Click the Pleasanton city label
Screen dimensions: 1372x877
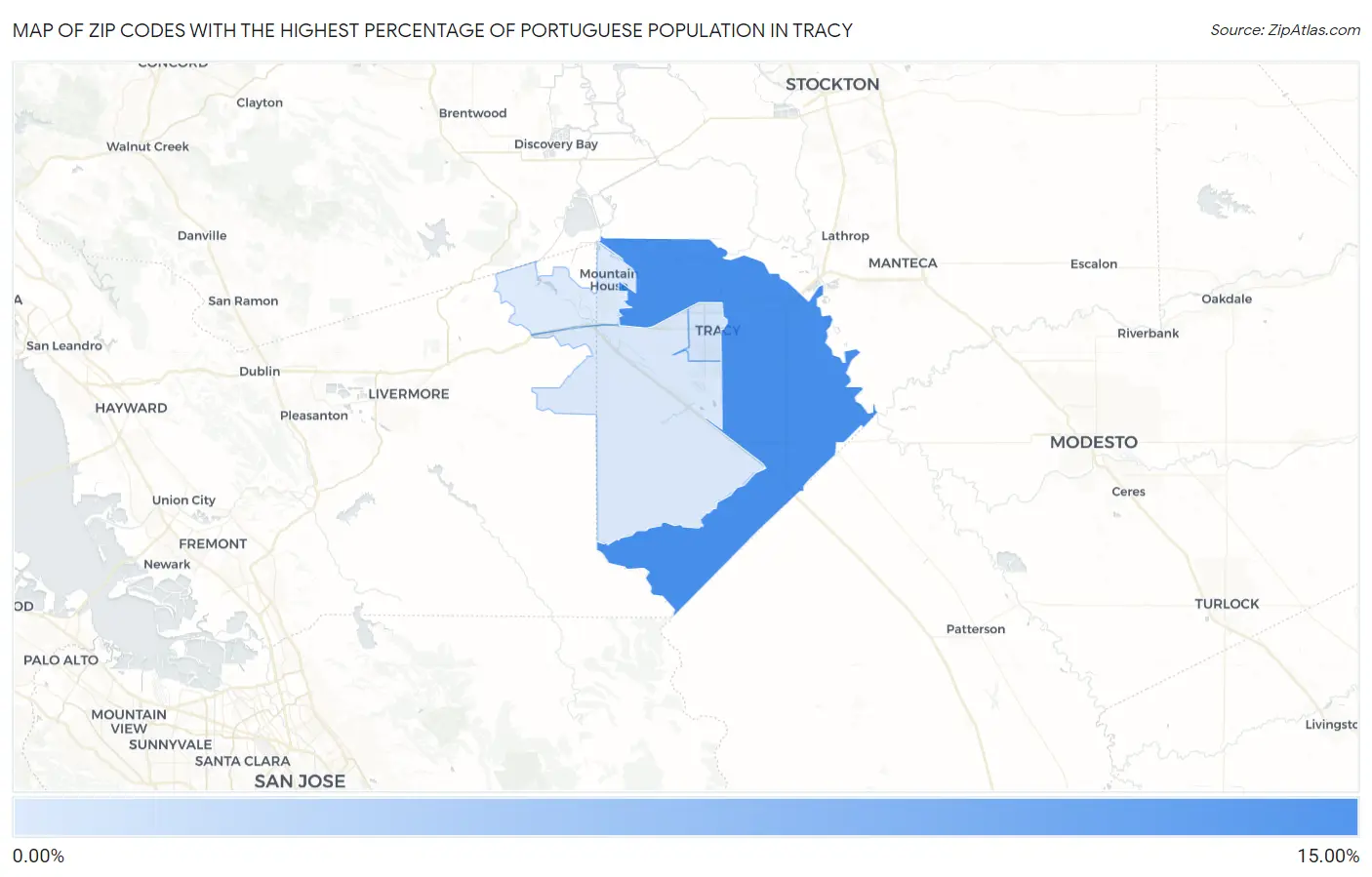click(314, 416)
